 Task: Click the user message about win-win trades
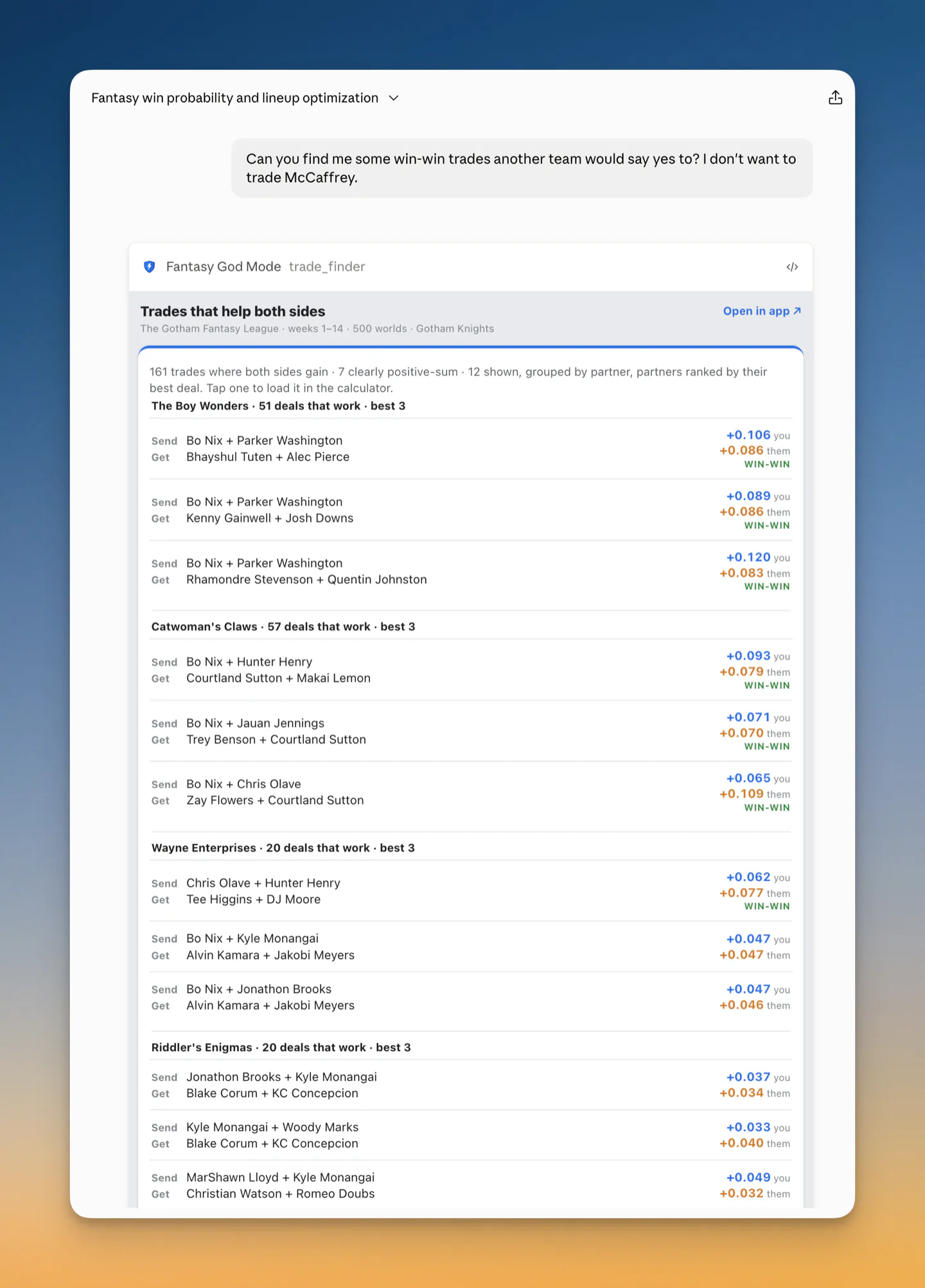pyautogui.click(x=522, y=168)
